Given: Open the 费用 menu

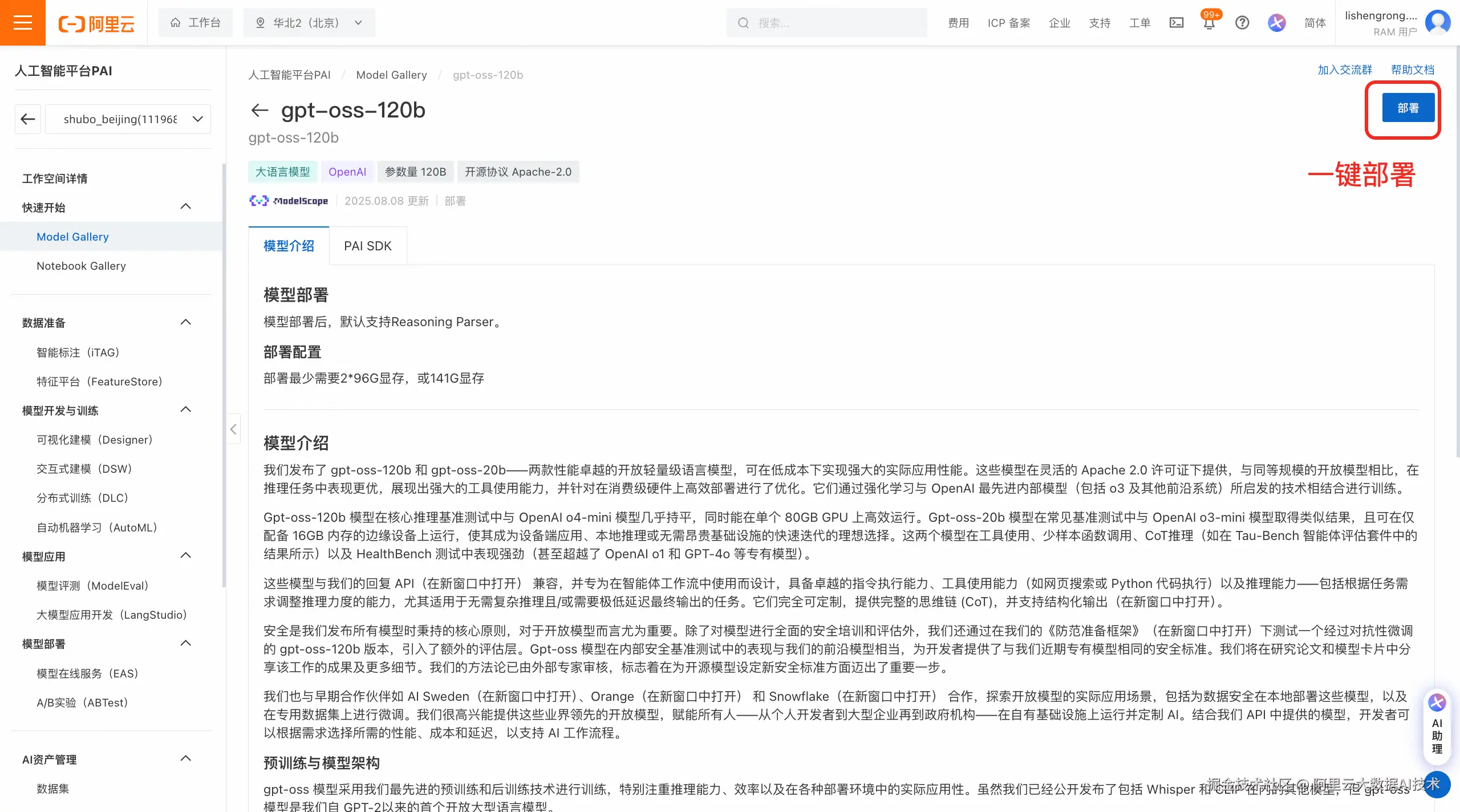Looking at the screenshot, I should coord(958,23).
